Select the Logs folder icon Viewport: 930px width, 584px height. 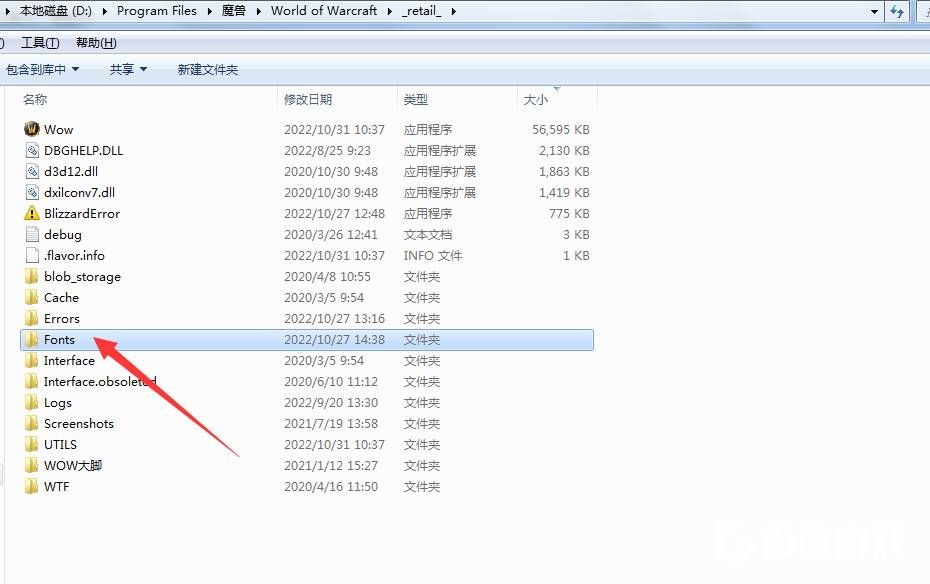click(31, 403)
